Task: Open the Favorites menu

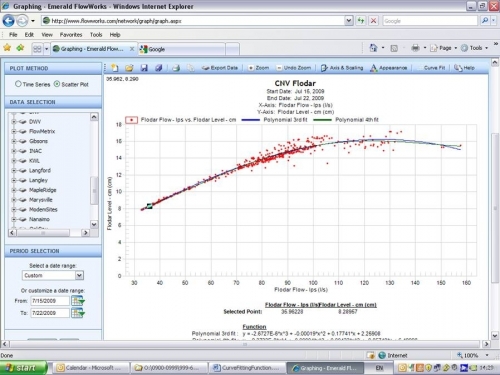Action: (71, 35)
